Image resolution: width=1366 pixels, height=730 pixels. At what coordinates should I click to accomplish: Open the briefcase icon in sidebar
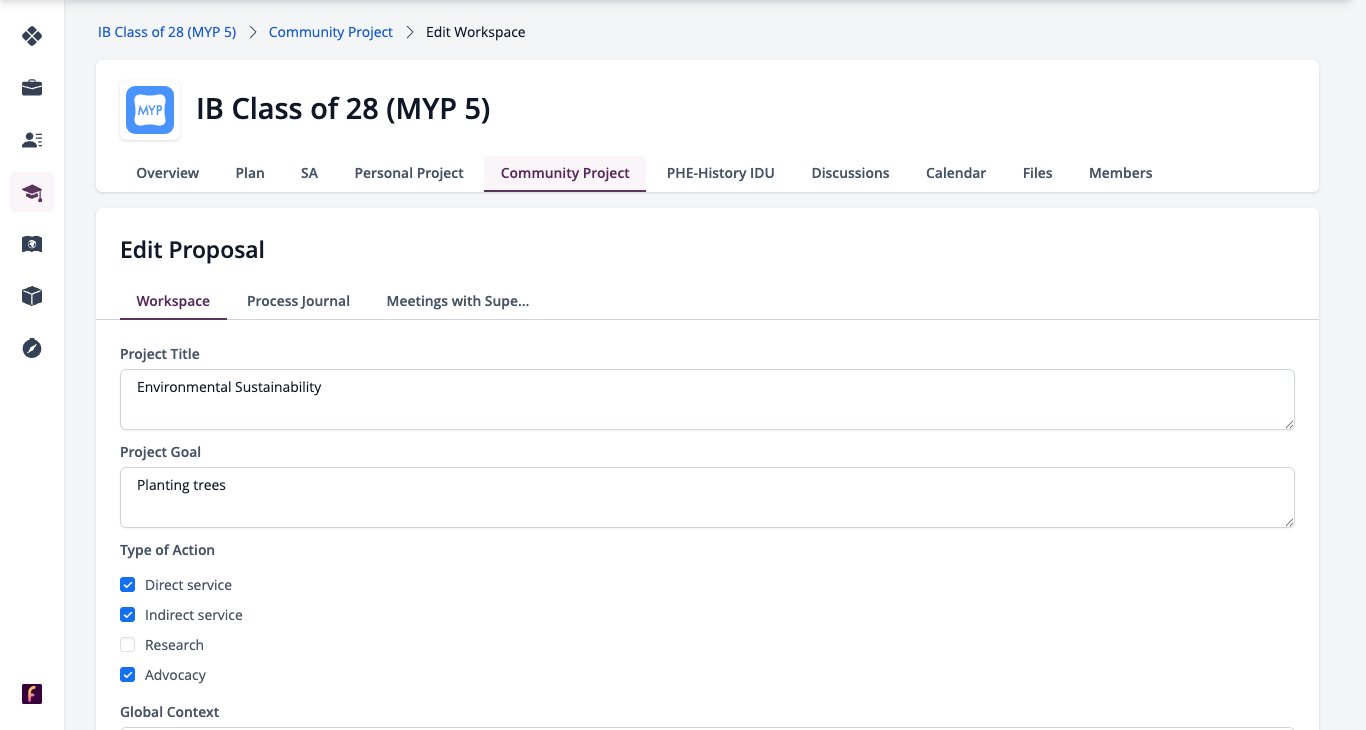[x=32, y=88]
